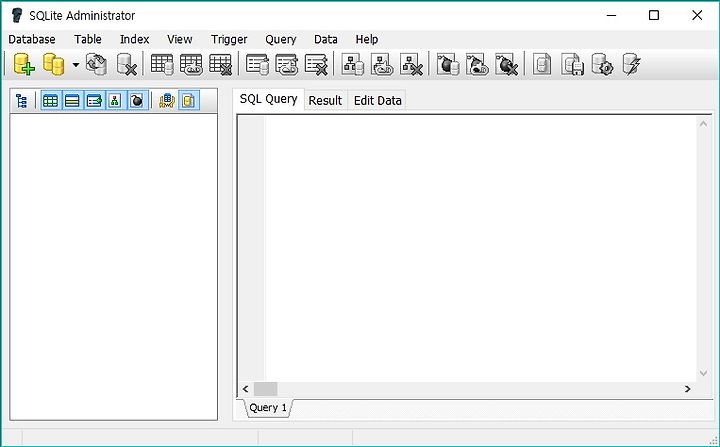Open the Query menu
The image size is (720, 447).
point(281,40)
